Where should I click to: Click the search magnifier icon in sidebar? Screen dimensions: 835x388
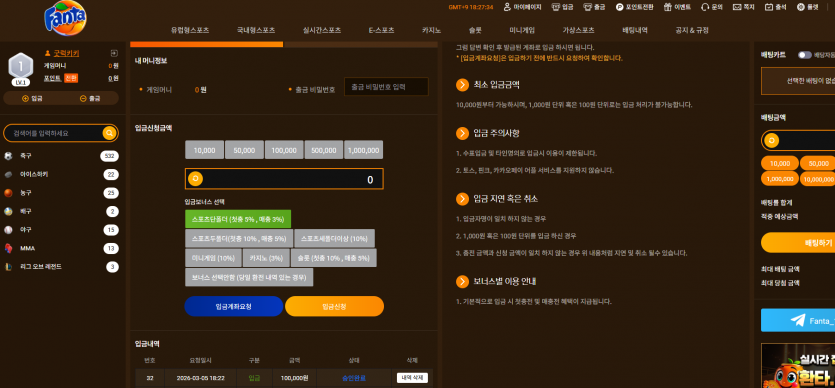[109, 133]
